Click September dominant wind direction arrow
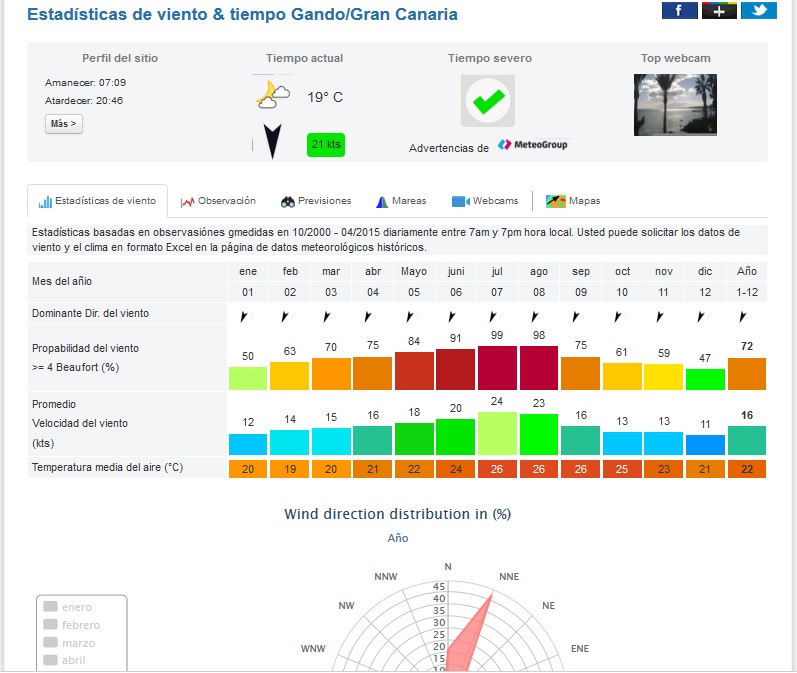Screen dimensions: 797x673 tap(576, 317)
